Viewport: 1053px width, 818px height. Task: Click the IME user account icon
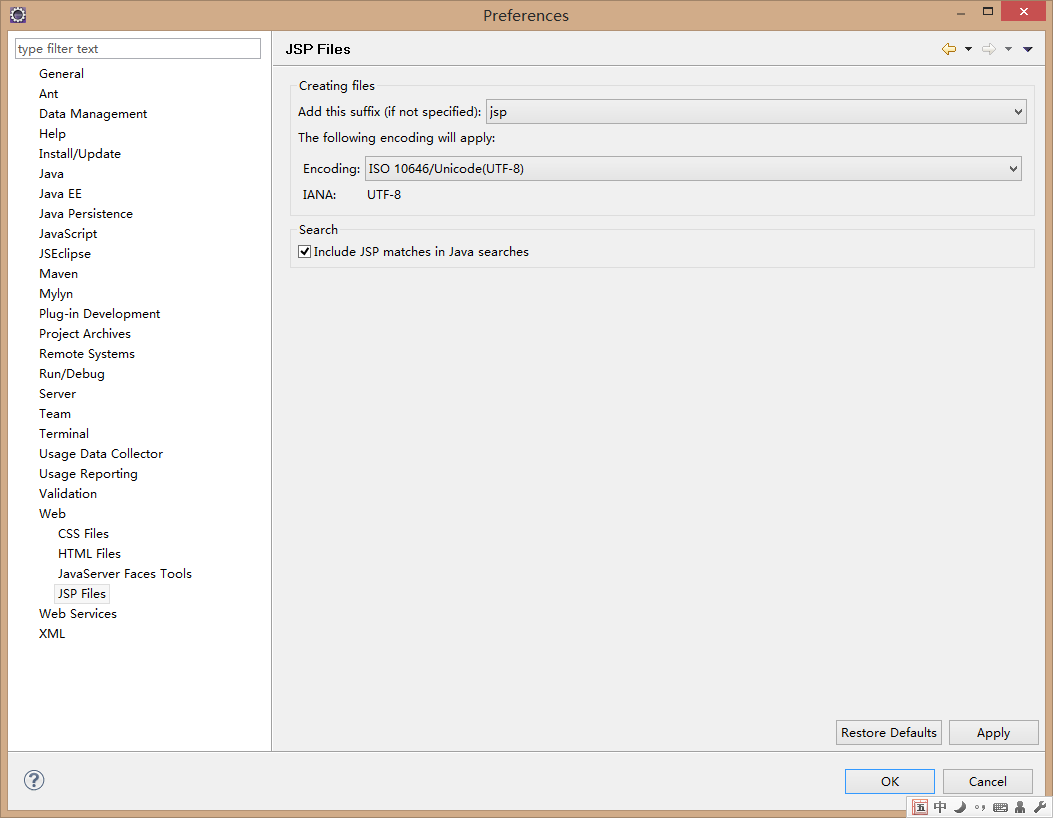(1020, 807)
